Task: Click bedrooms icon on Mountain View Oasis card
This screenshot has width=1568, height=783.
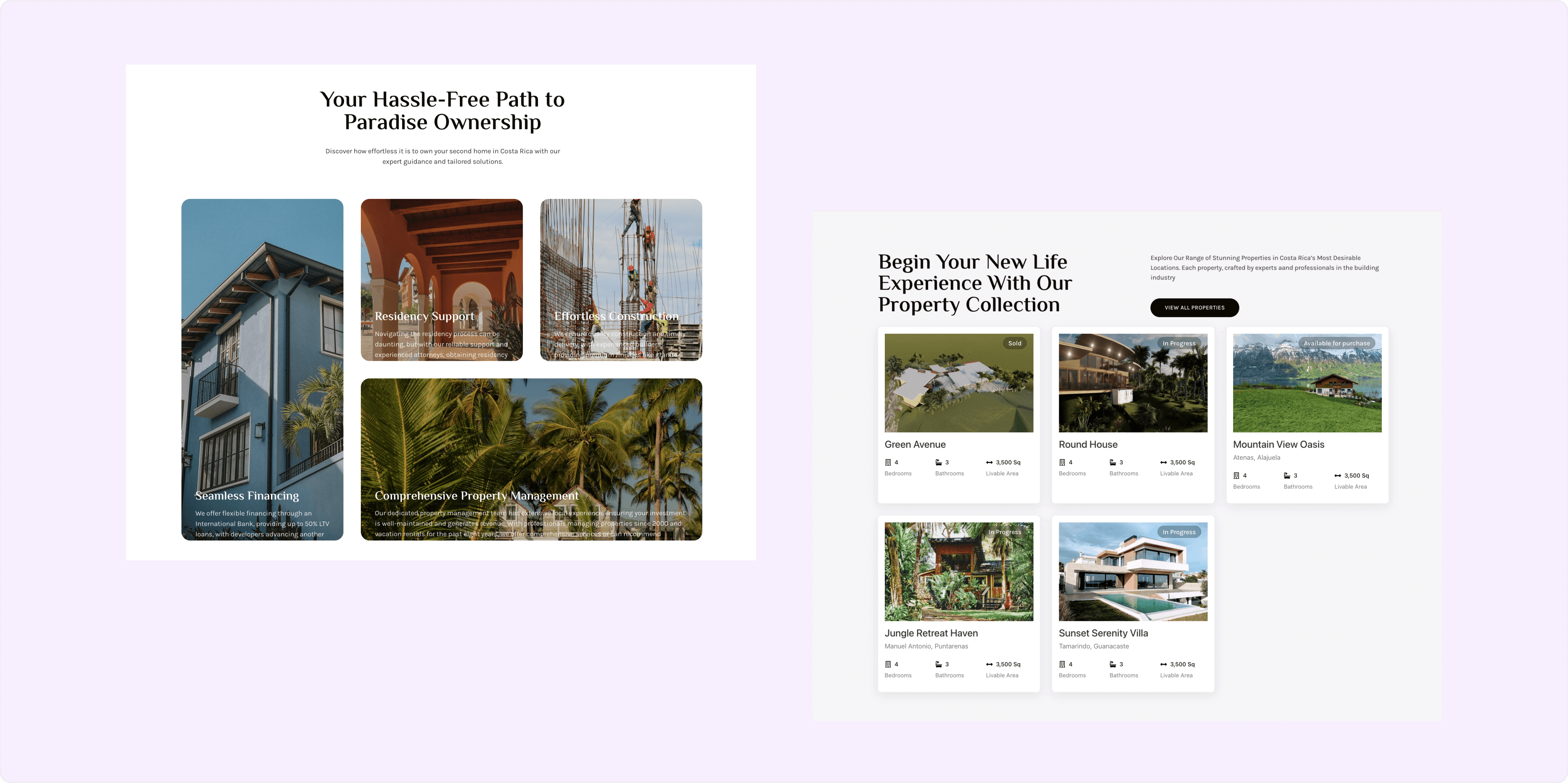Action: coord(1236,476)
